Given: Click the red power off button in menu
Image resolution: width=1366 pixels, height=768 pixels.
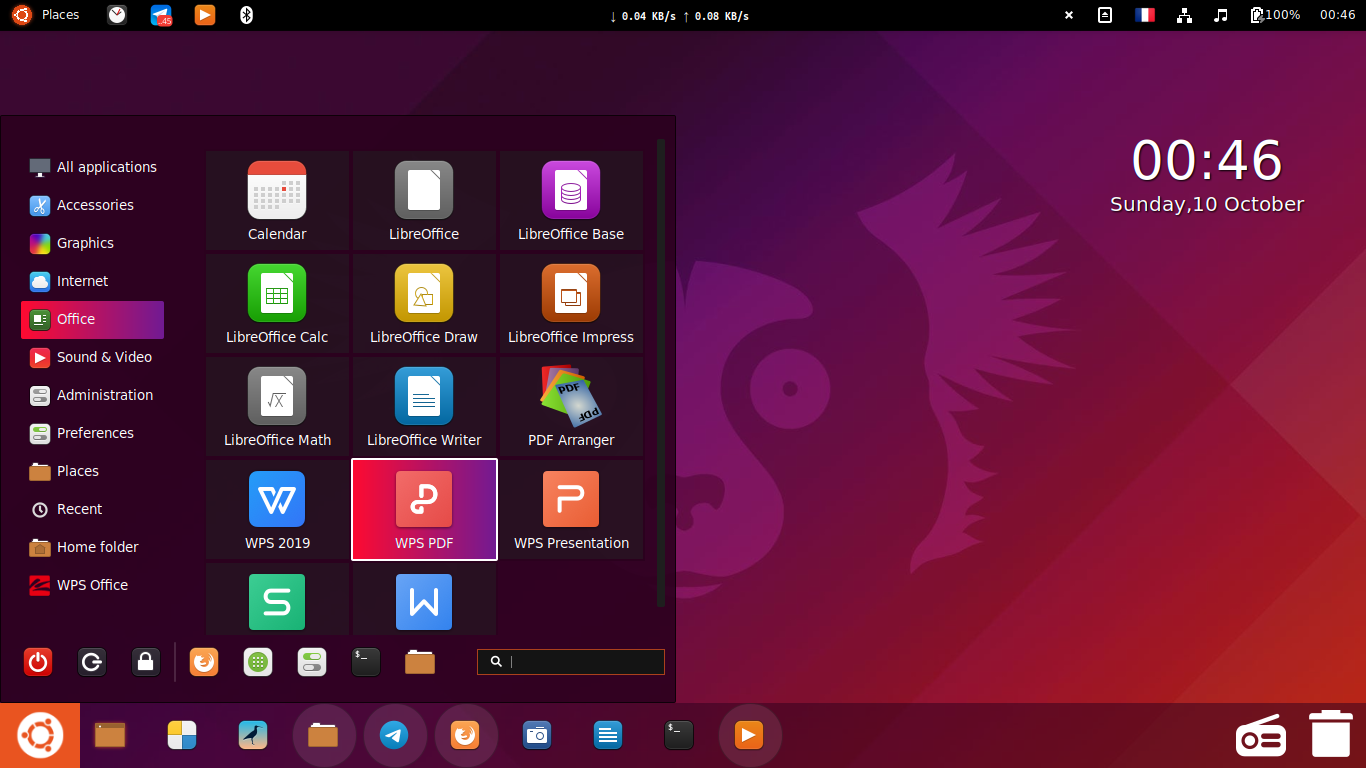Looking at the screenshot, I should pyautogui.click(x=38, y=662).
